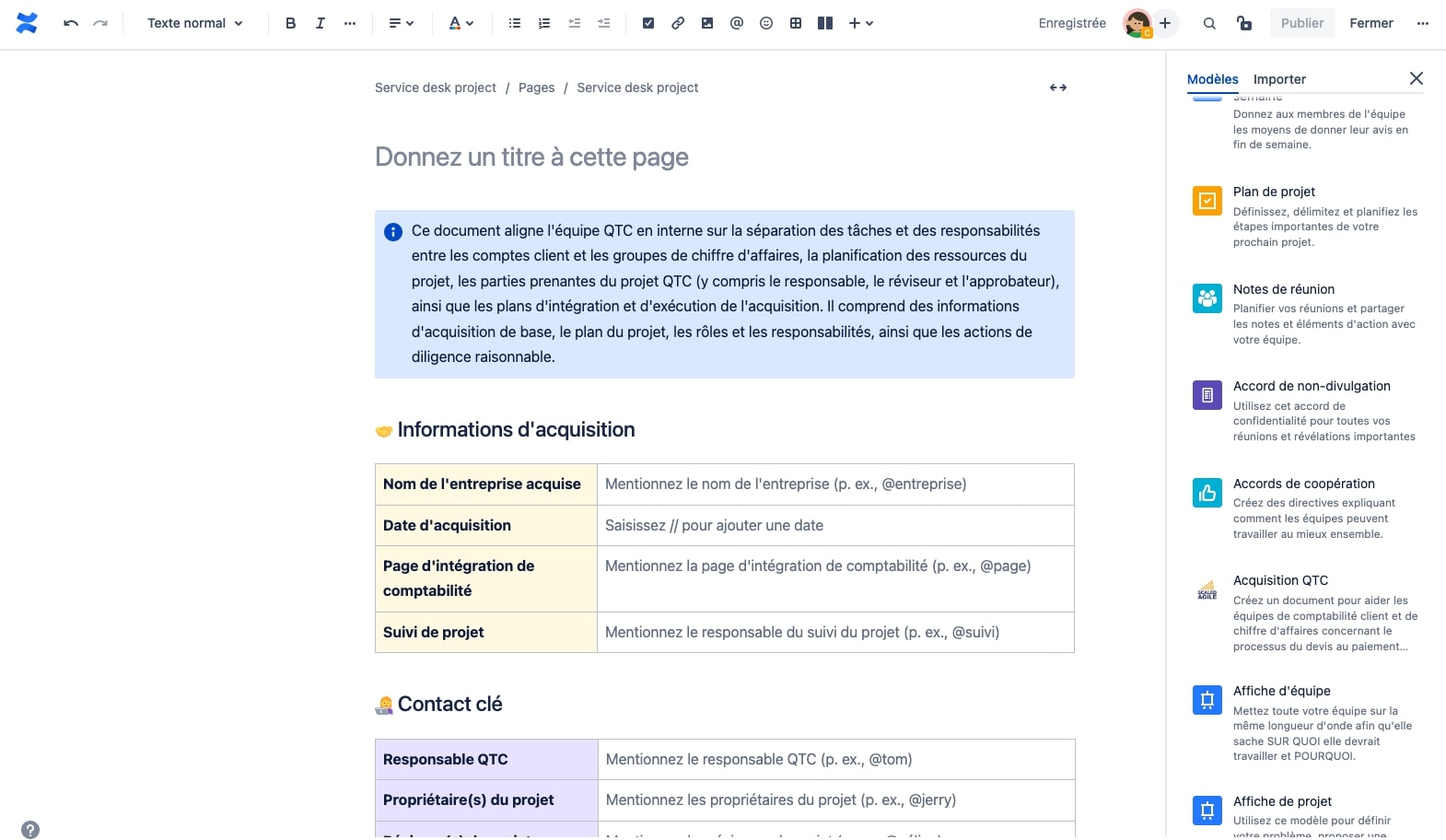The height and width of the screenshot is (840, 1446).
Task: Click cell Mentionnez le nom de l'entreprise
Action: (x=835, y=484)
